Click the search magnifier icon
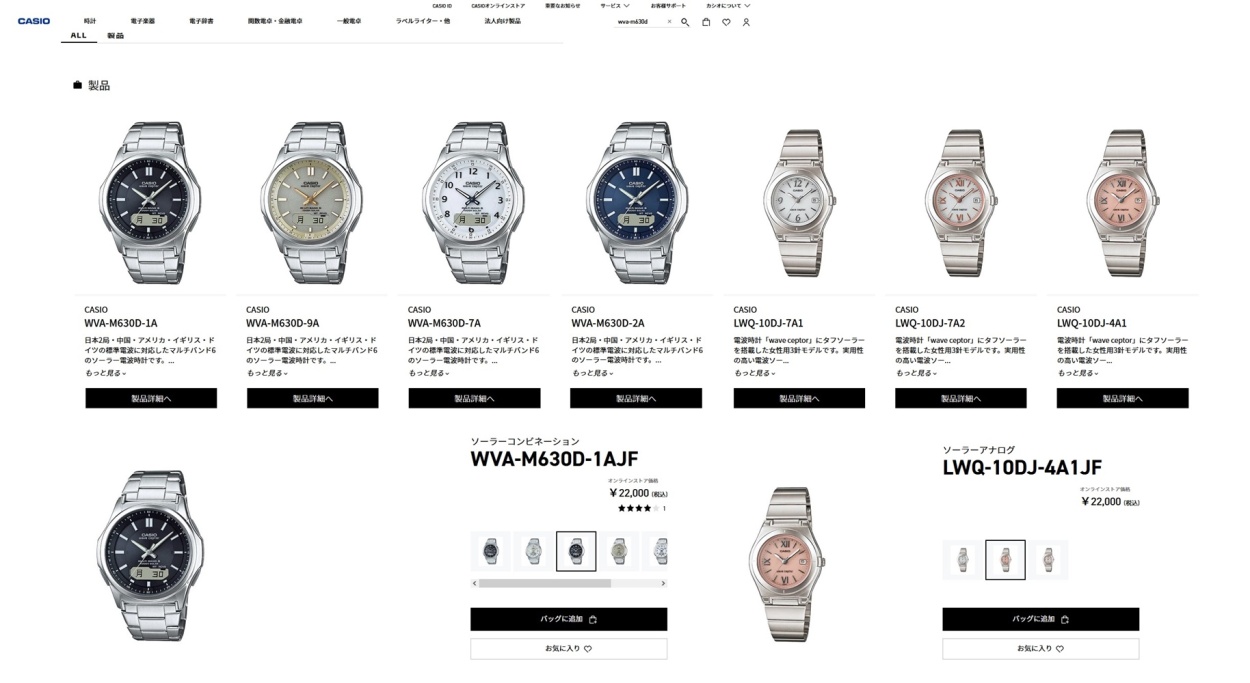 click(x=685, y=21)
